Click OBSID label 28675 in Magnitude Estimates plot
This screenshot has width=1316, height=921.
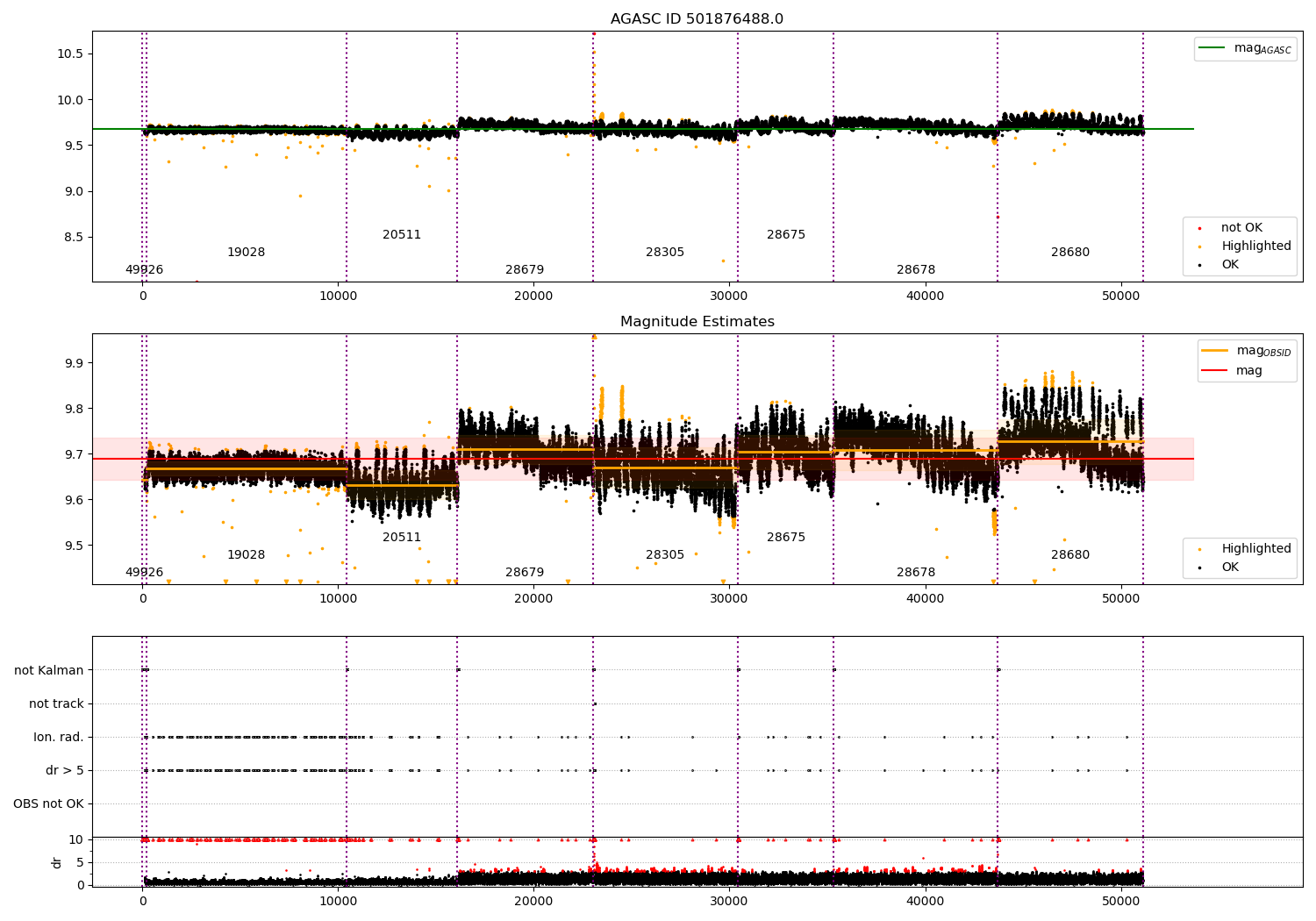pos(786,538)
